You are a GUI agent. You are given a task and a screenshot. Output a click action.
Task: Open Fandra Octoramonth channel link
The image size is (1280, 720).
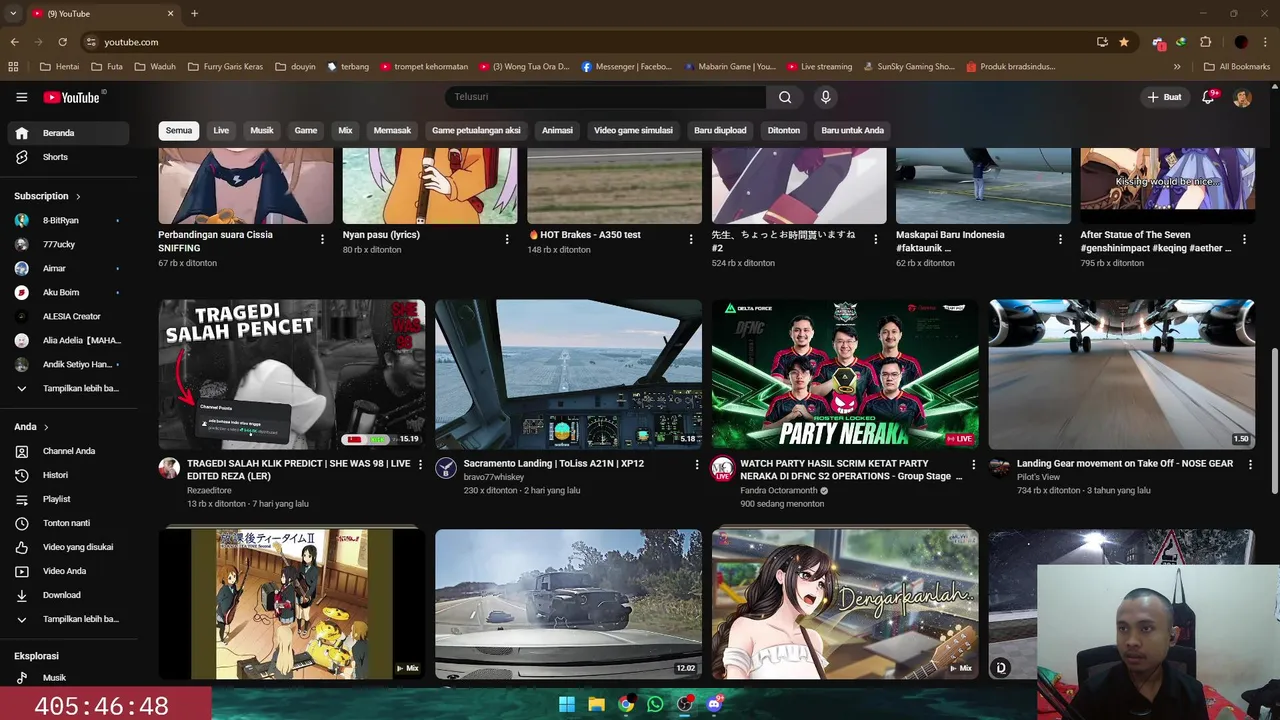[x=778, y=491]
